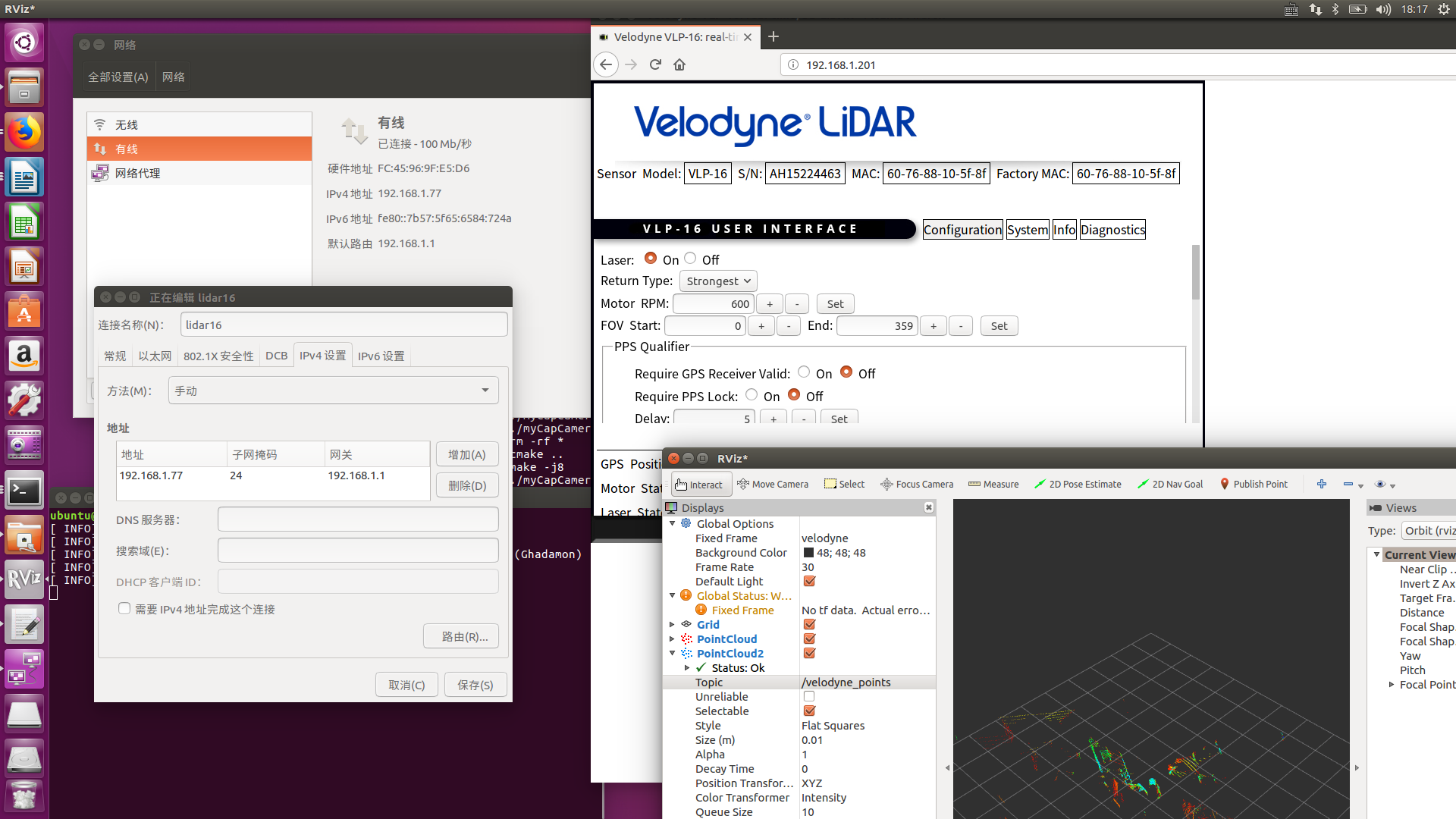Screen dimensions: 1456x819
Task: Set Require PPS Lock to On
Action: point(752,394)
